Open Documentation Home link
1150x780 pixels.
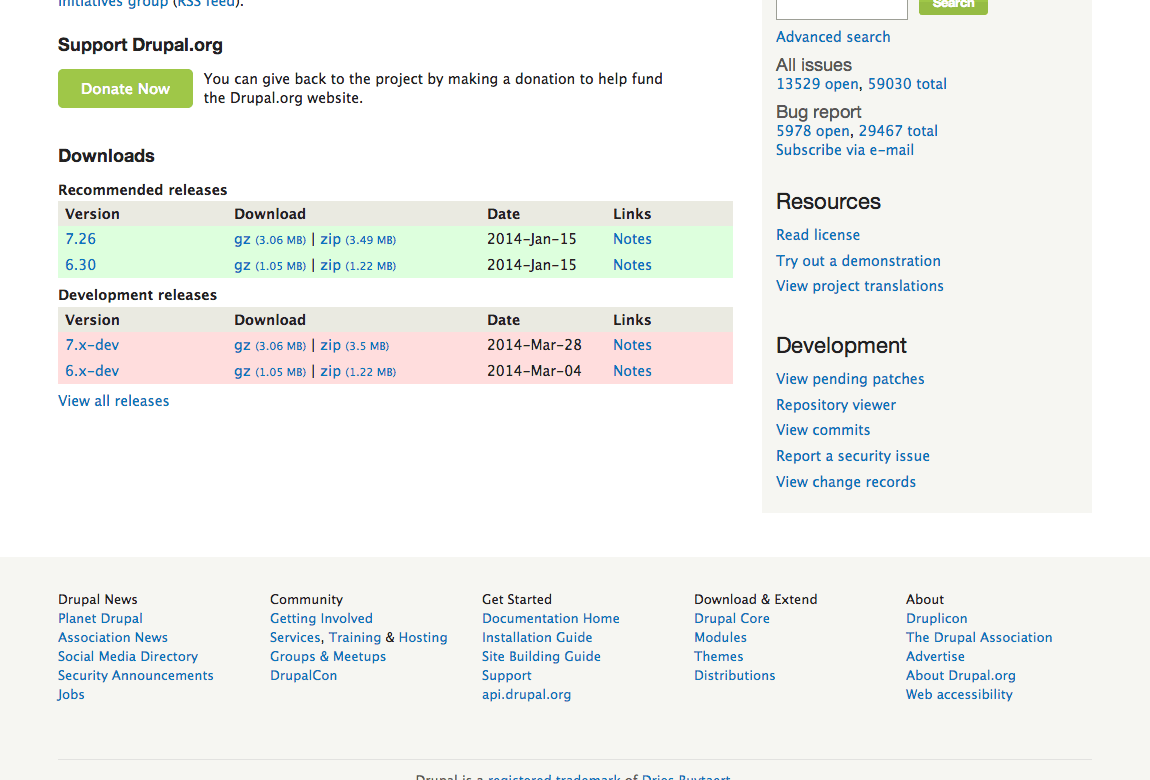tap(551, 618)
